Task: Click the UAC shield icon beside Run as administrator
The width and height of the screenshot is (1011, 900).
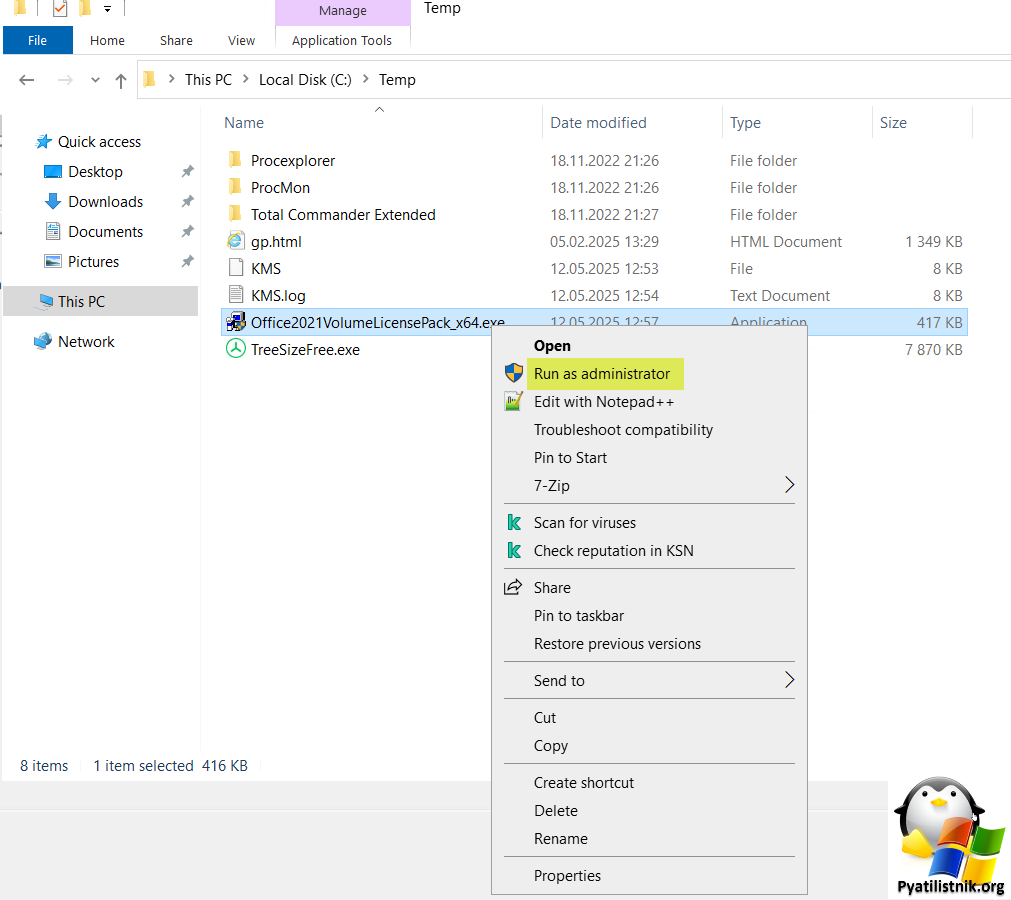Action: coord(514,373)
